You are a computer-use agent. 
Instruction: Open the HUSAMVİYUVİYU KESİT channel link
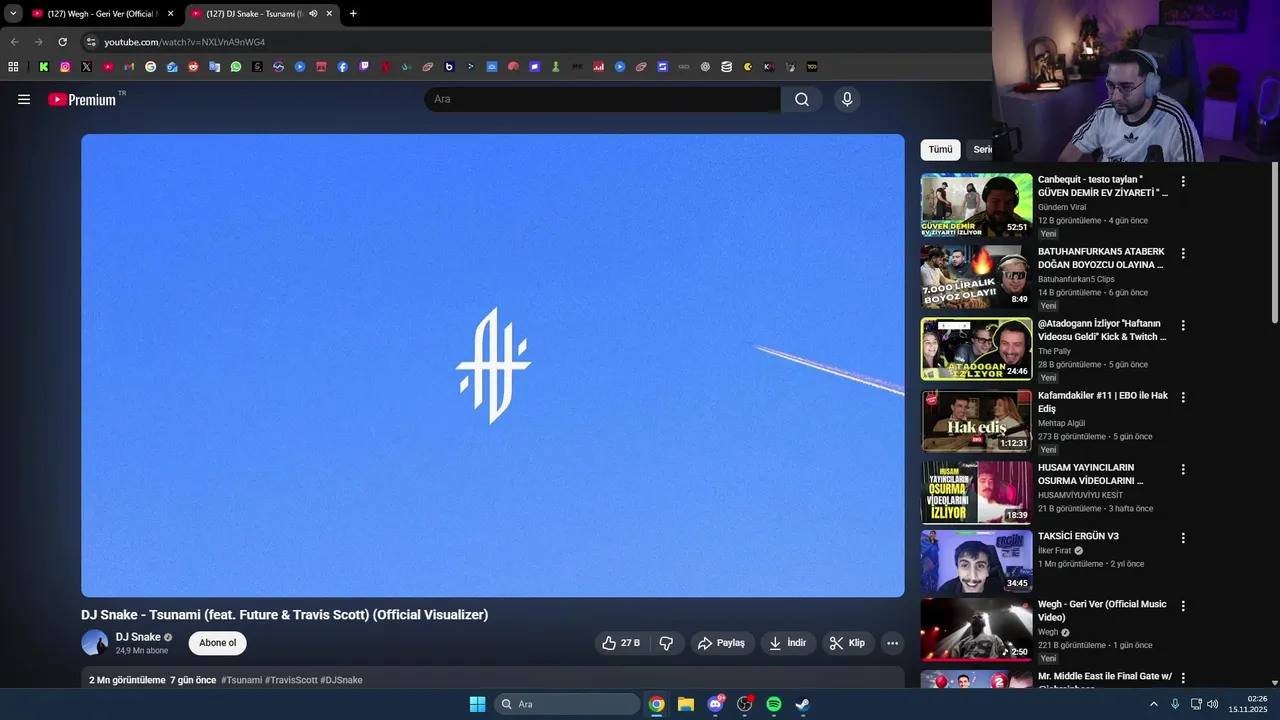click(1080, 495)
